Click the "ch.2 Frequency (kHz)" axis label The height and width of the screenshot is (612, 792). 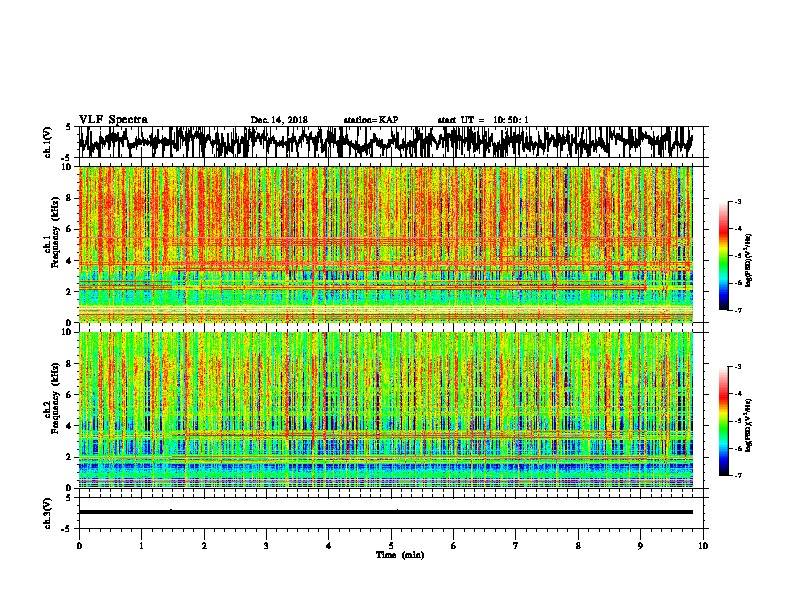click(51, 398)
